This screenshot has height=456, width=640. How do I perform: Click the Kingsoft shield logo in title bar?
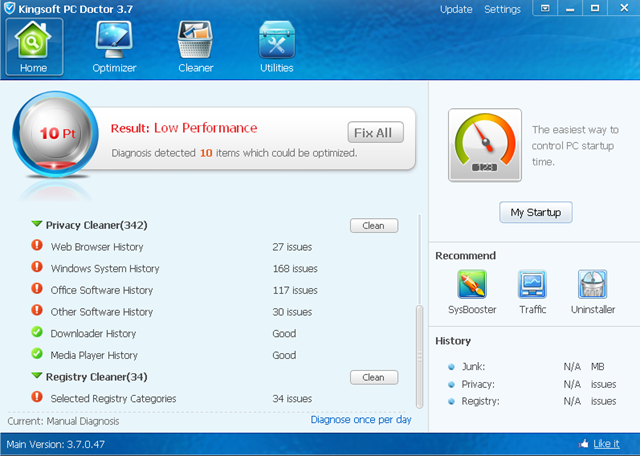[9, 8]
